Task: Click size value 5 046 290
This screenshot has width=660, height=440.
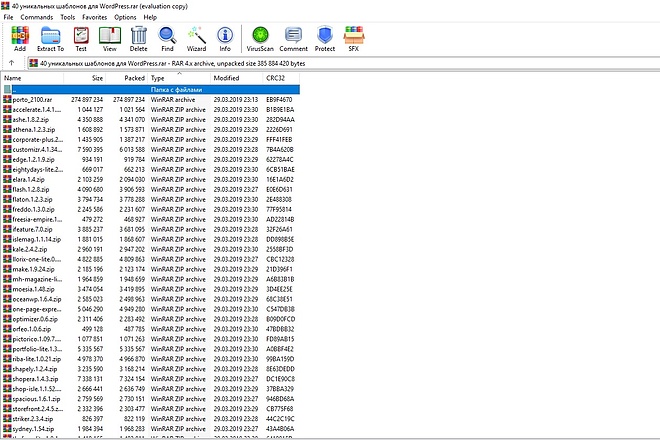Action: [90, 309]
